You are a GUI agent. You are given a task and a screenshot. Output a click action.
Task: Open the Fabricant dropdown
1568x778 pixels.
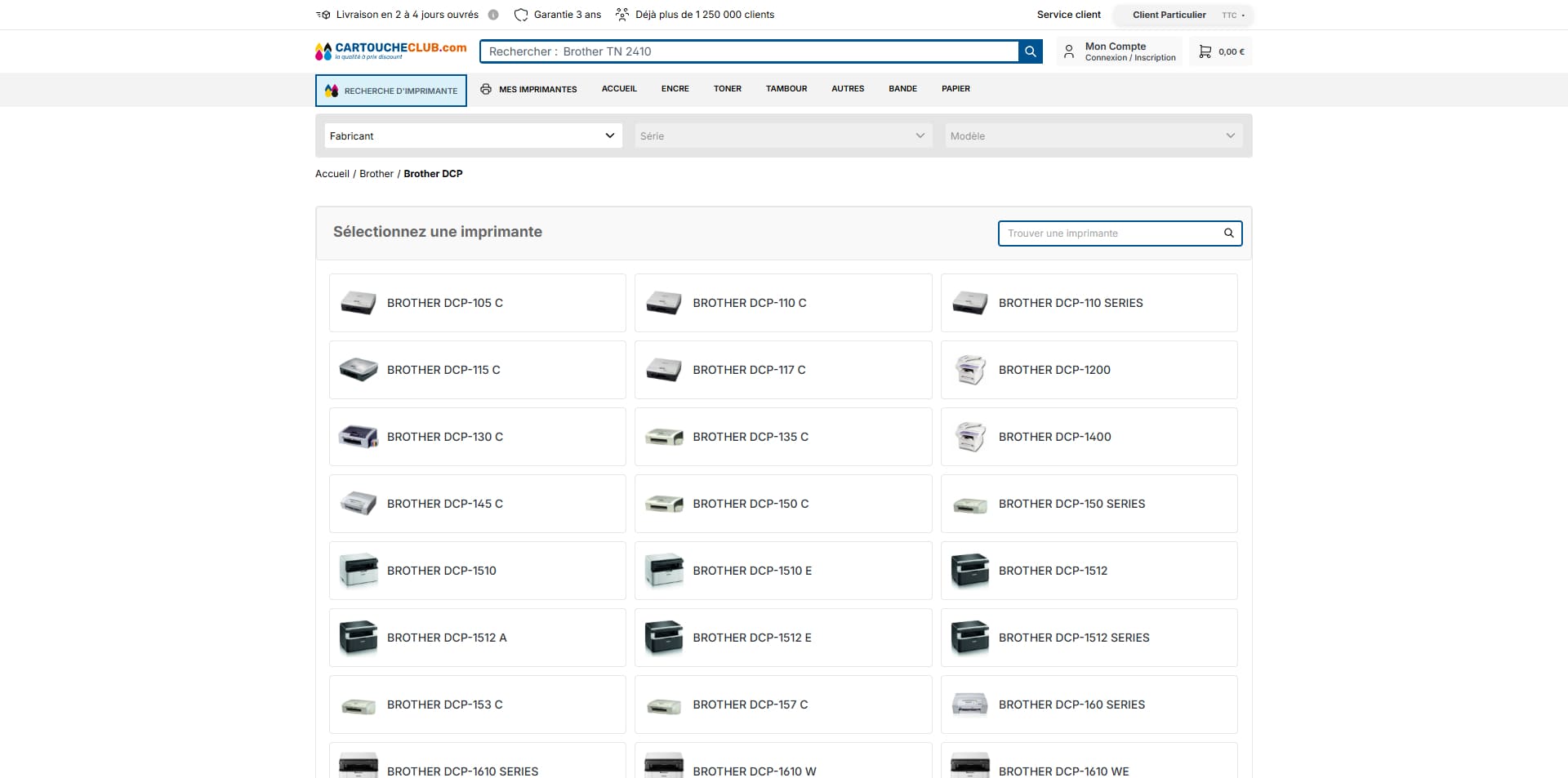coord(473,136)
